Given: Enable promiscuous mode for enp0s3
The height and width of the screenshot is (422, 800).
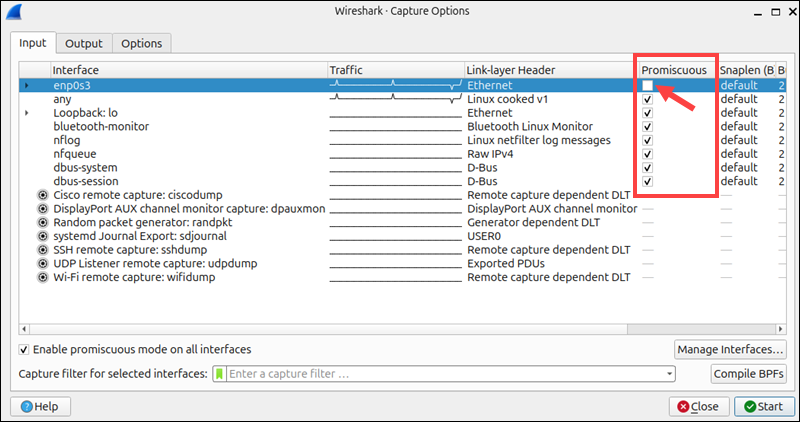Looking at the screenshot, I should coord(647,85).
